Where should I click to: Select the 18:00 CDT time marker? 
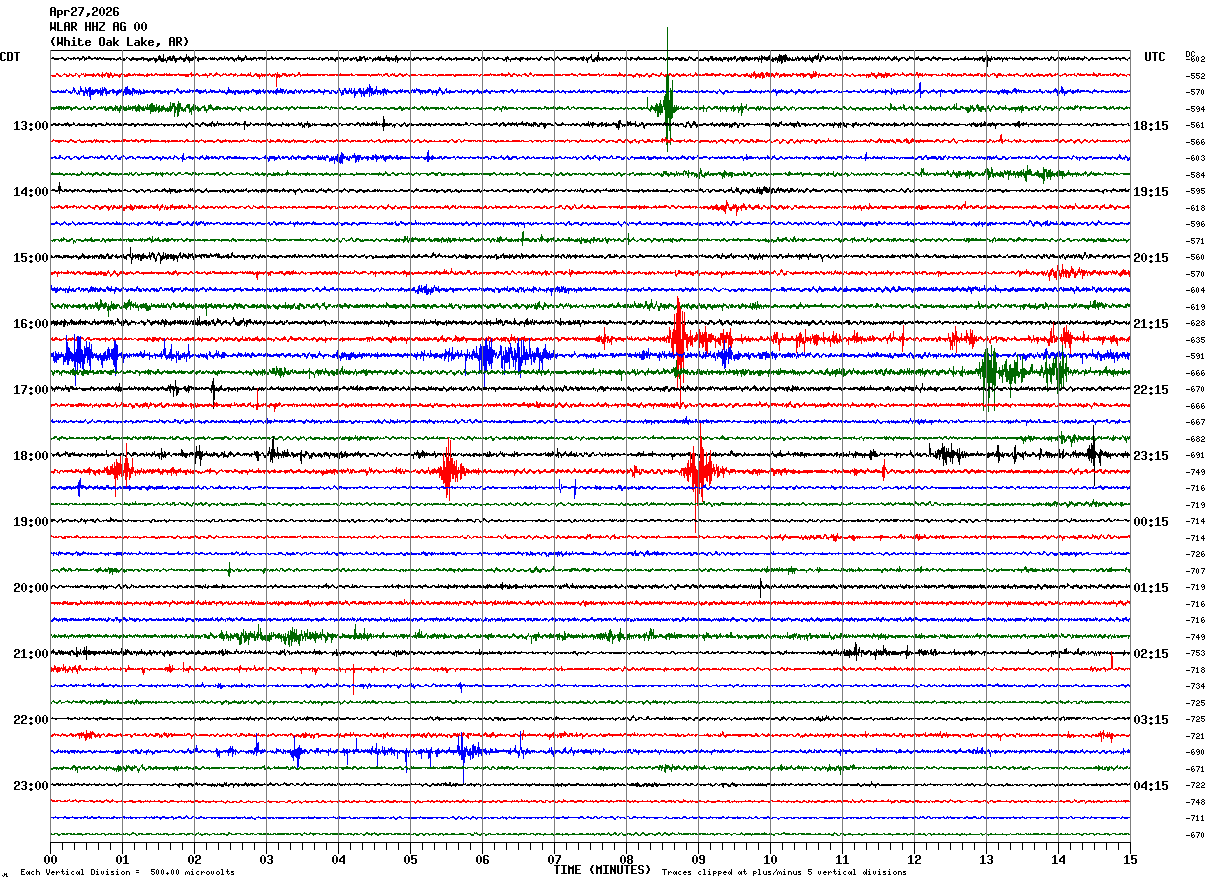(x=30, y=456)
